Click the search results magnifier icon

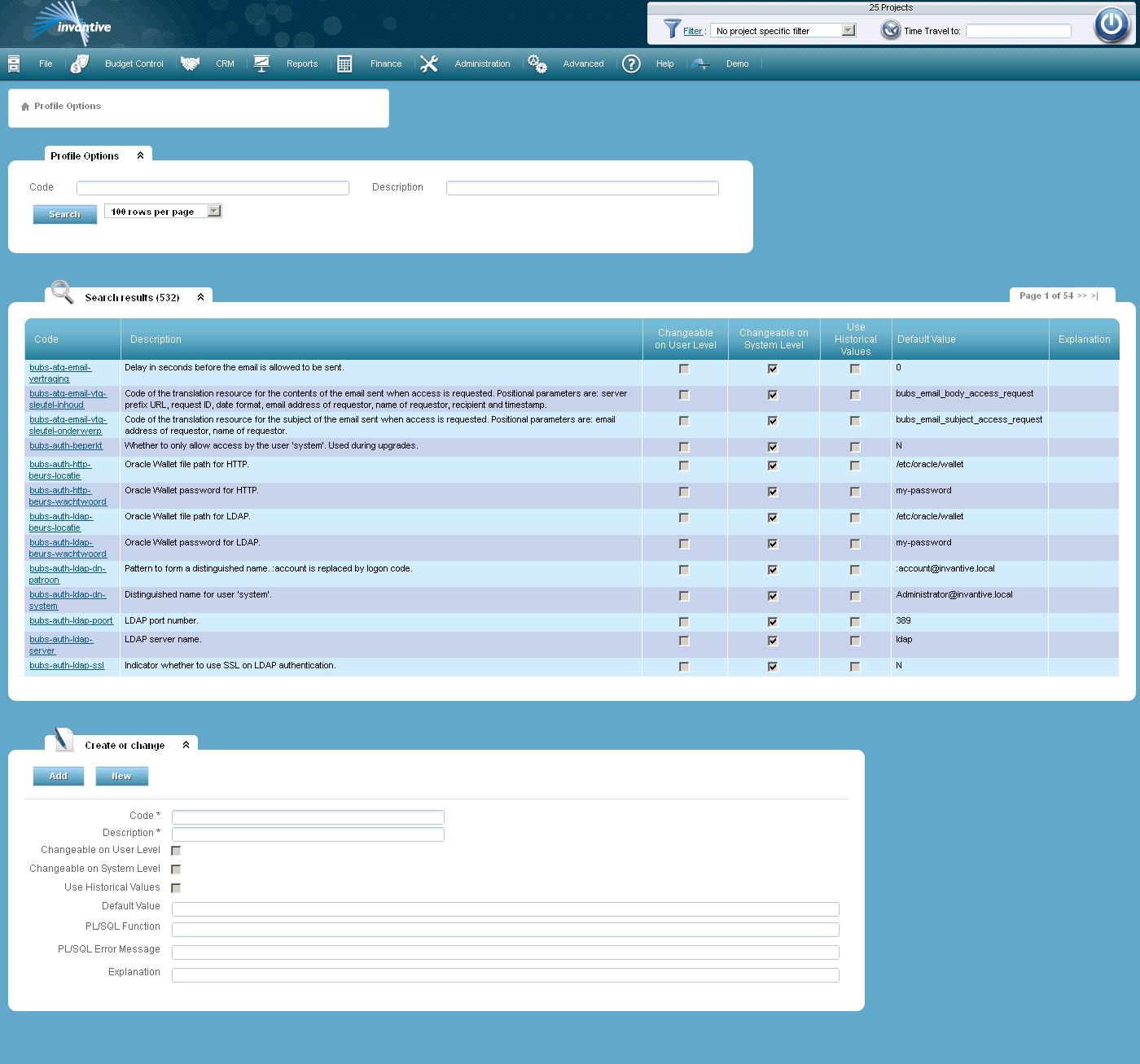coord(63,291)
